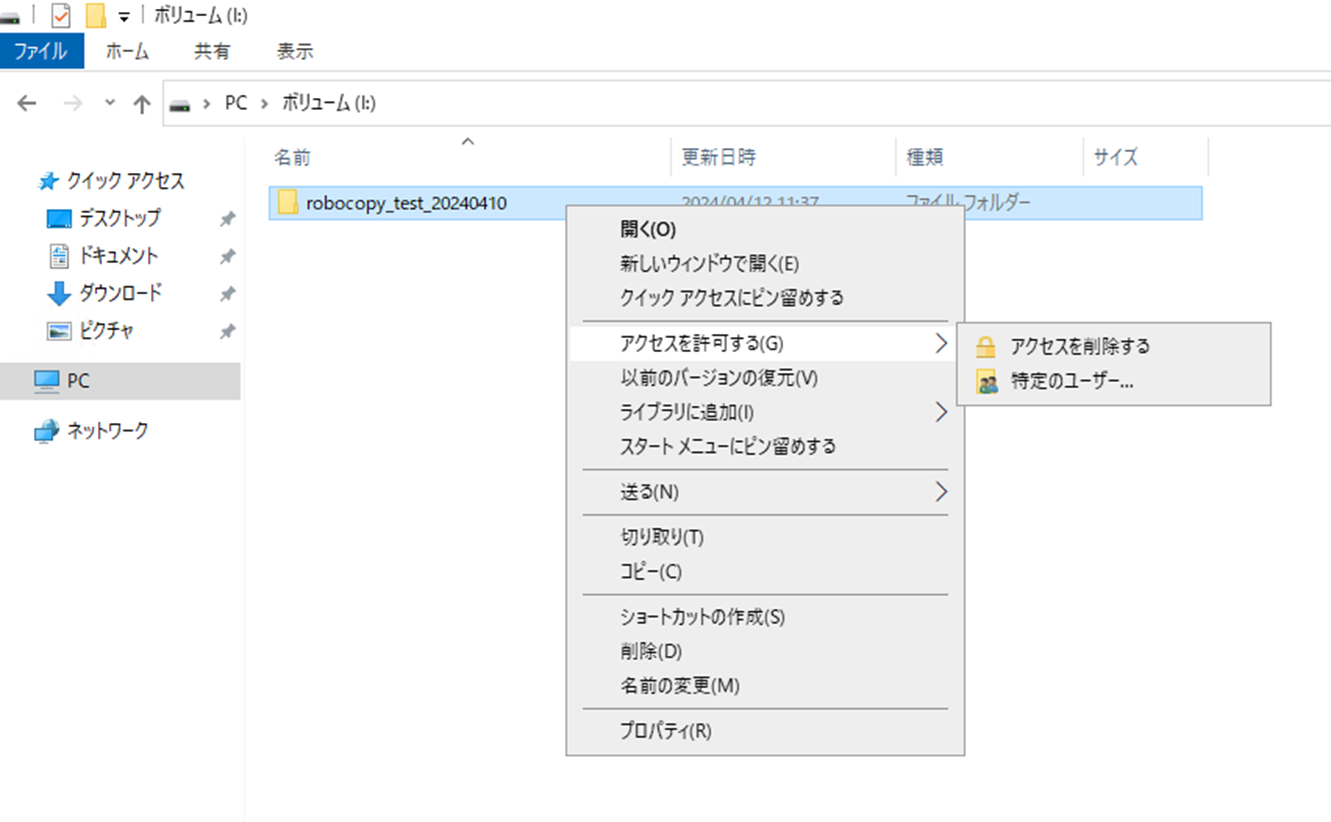Image resolution: width=1331 pixels, height=822 pixels.
Task: Click the new folder icon in title bar
Action: tap(96, 15)
